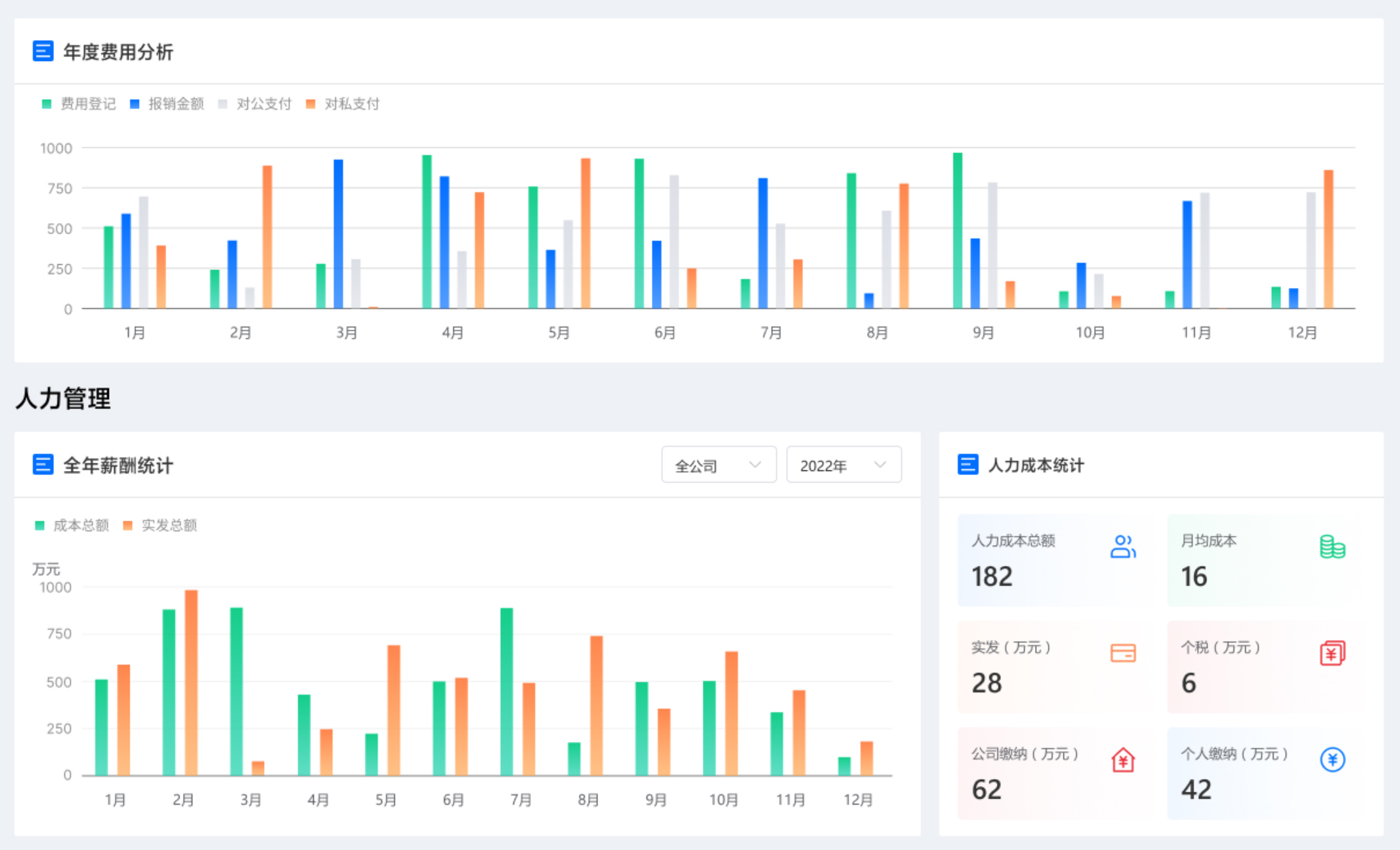Click 6月 axis label in expense chart

point(664,333)
